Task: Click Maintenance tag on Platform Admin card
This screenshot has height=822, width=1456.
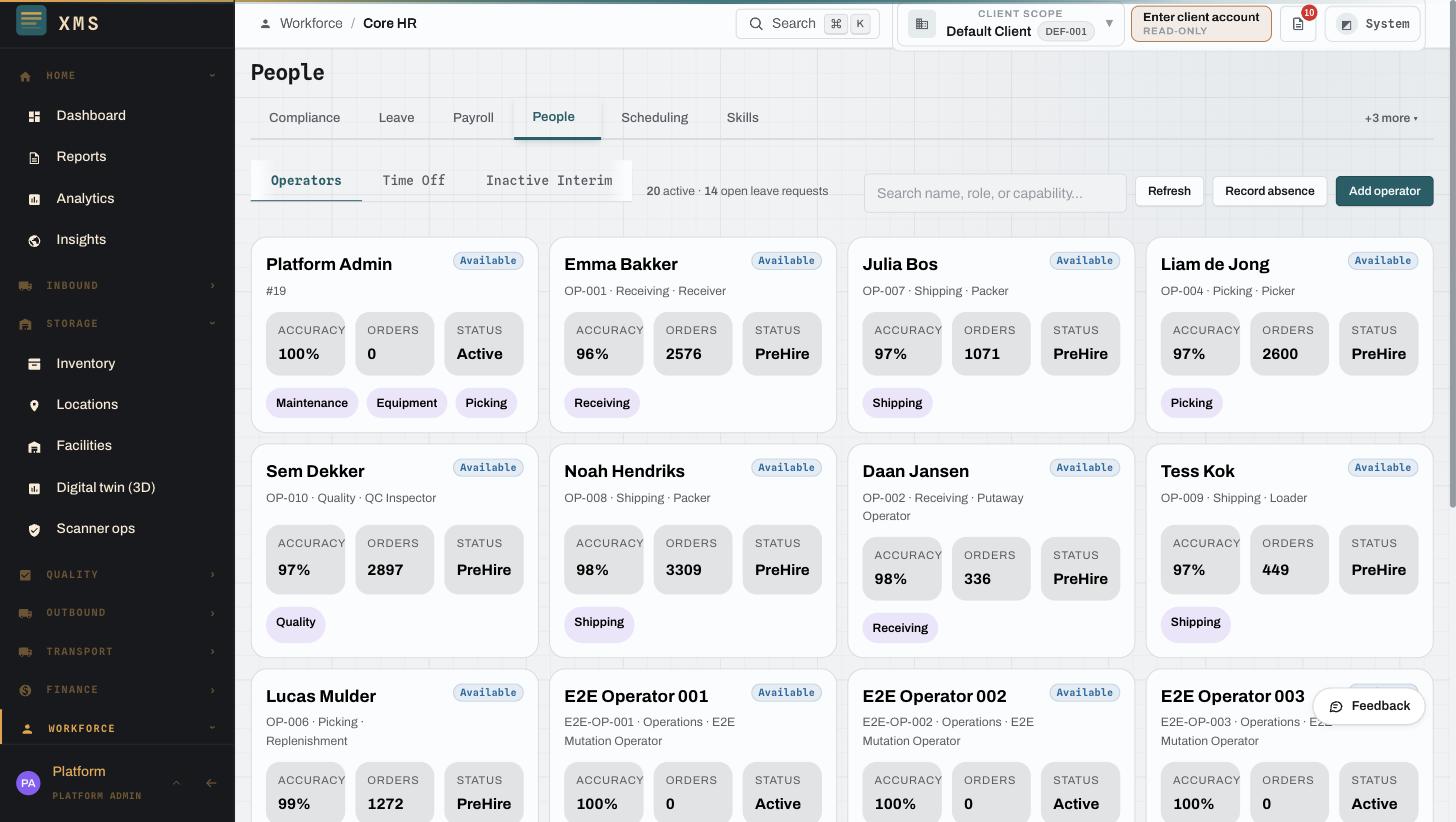Action: point(312,403)
